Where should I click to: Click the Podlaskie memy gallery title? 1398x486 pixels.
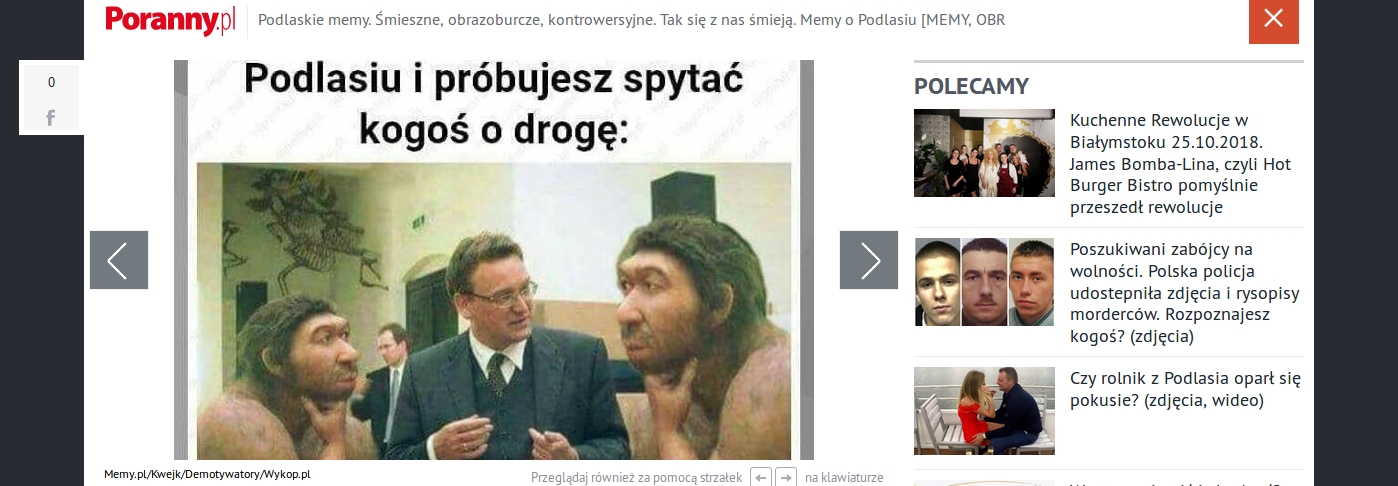631,20
